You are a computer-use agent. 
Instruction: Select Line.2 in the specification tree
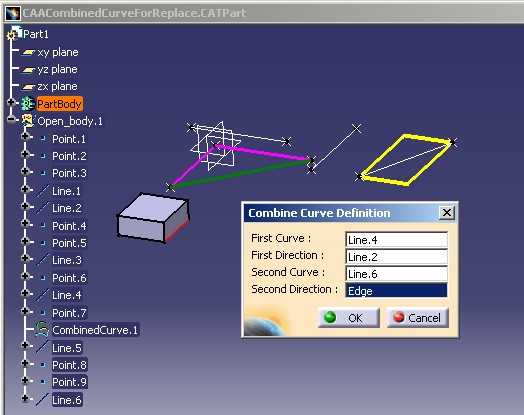pyautogui.click(x=67, y=208)
